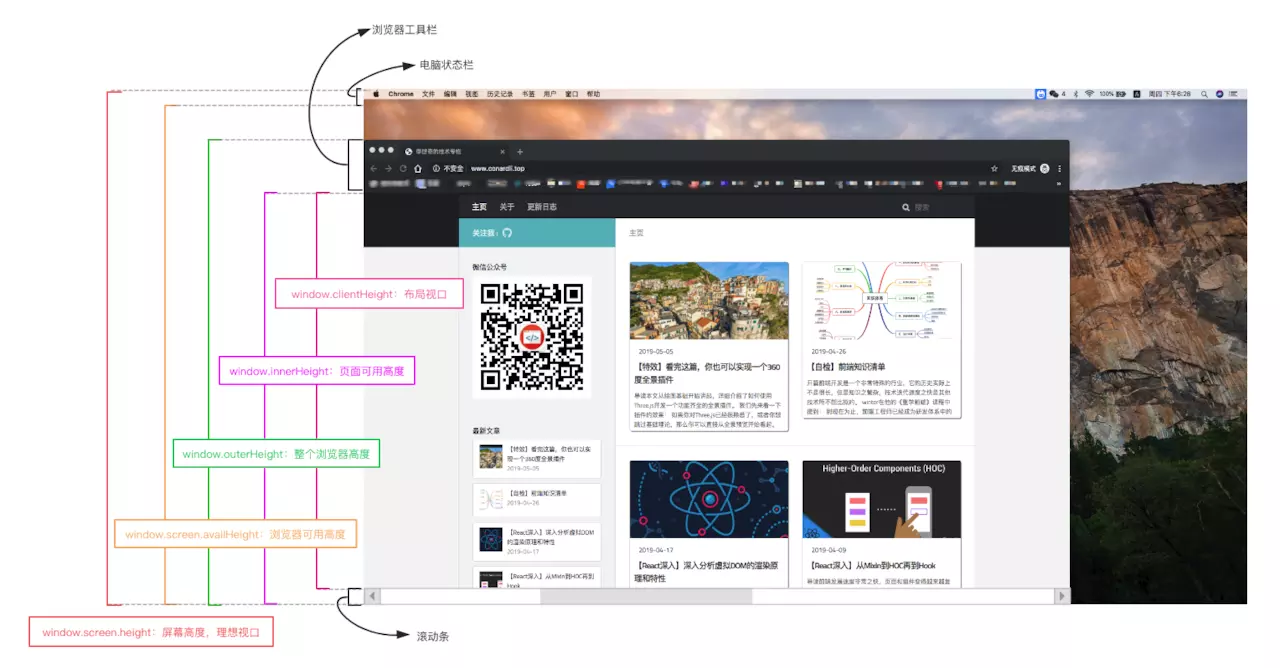Bookmark the page with the star icon
Viewport: 1280px width, 668px height.
(x=994, y=168)
